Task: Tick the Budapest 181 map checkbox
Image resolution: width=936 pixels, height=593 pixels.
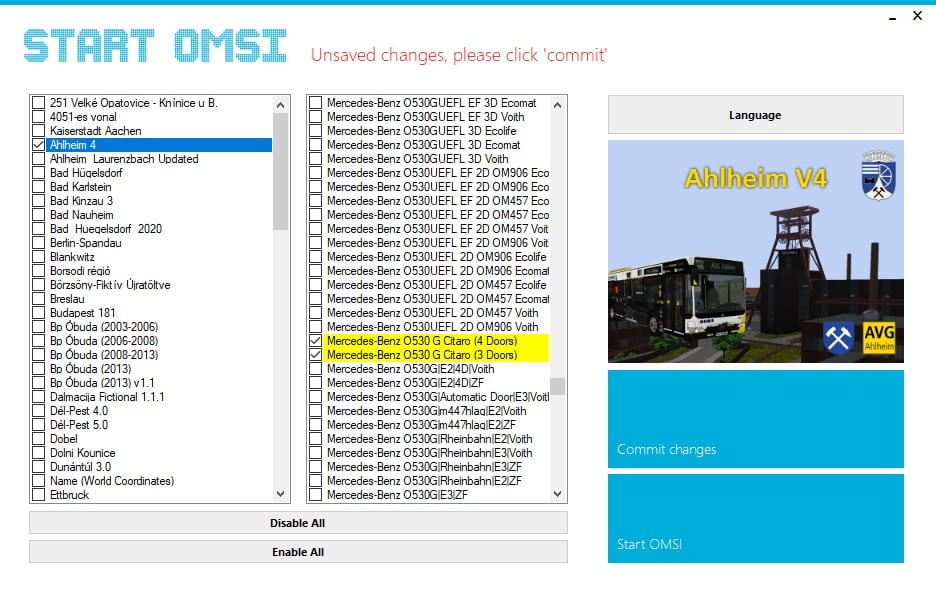Action: click(x=38, y=313)
